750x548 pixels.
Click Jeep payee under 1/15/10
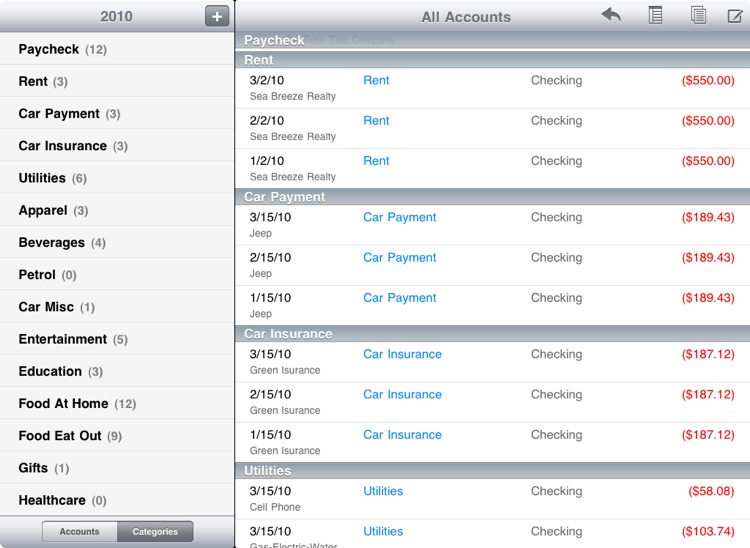point(261,314)
